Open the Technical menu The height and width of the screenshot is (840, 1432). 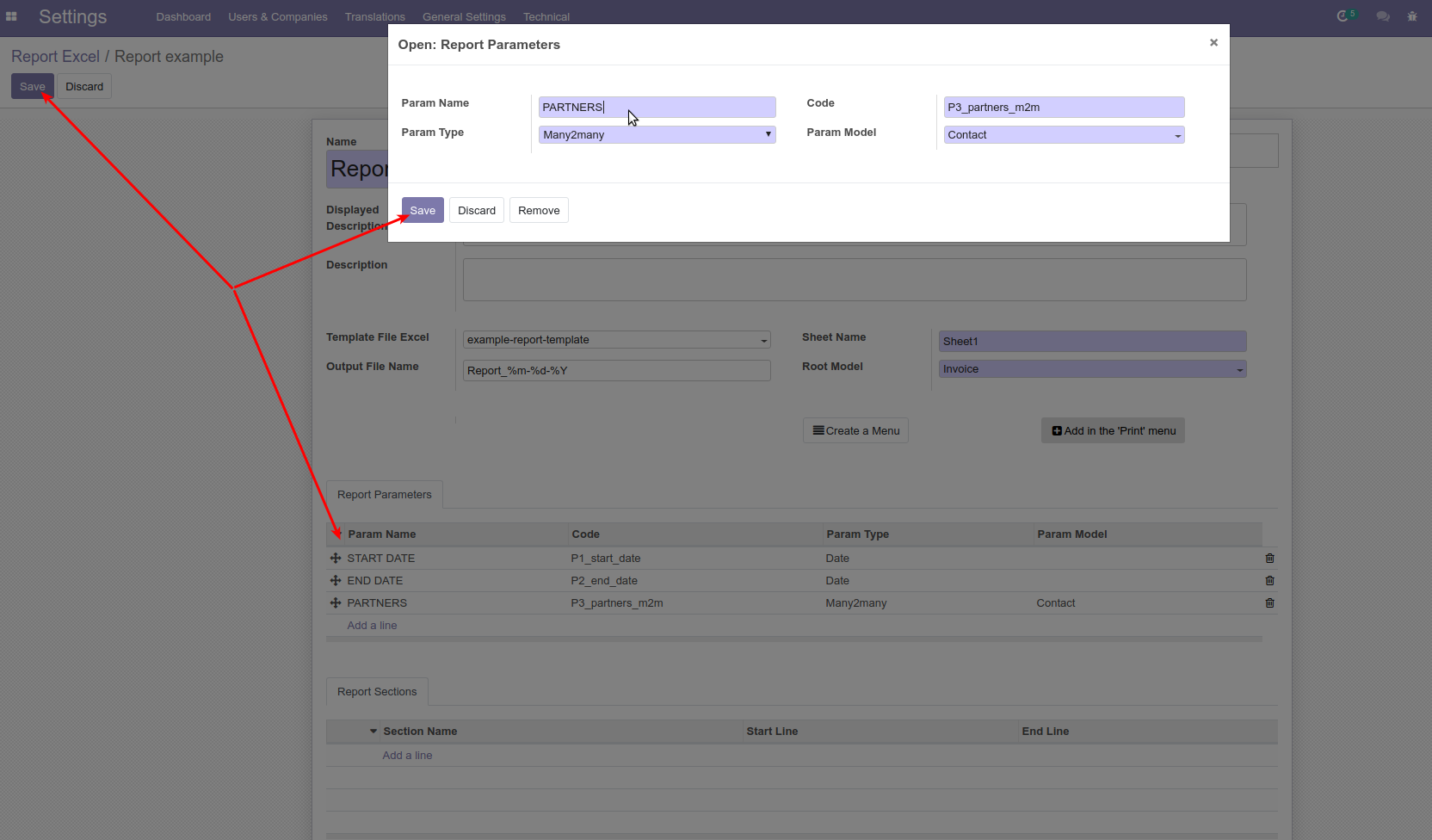(546, 17)
